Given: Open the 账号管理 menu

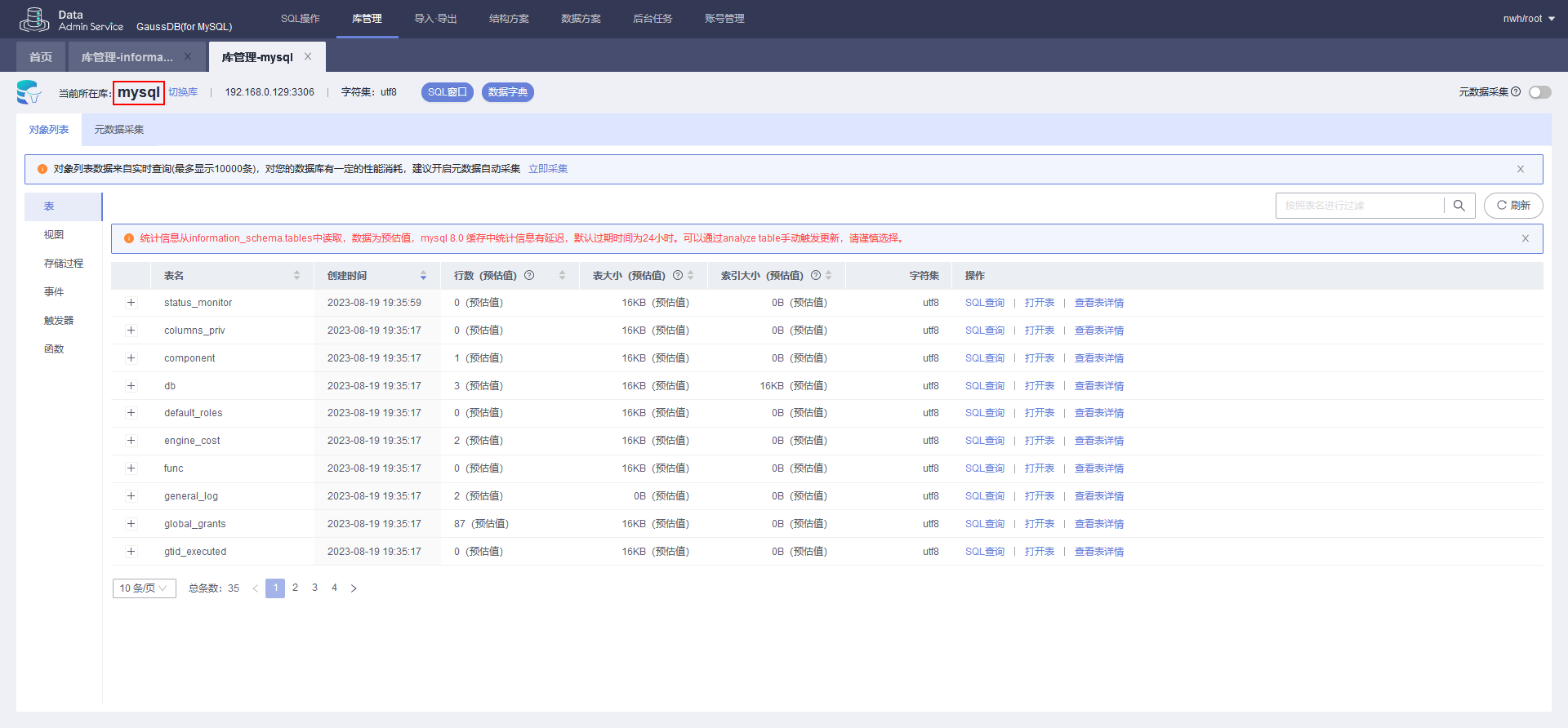Looking at the screenshot, I should (724, 19).
